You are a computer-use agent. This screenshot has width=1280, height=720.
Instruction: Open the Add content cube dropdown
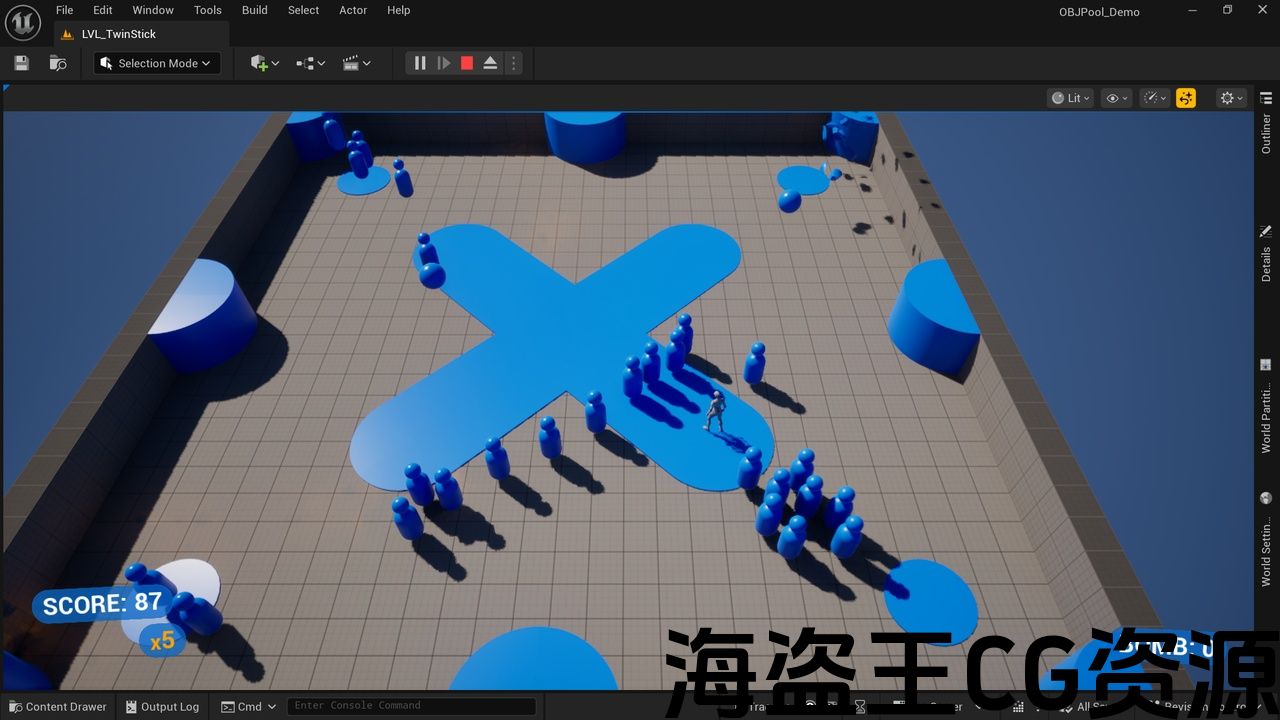[x=265, y=63]
